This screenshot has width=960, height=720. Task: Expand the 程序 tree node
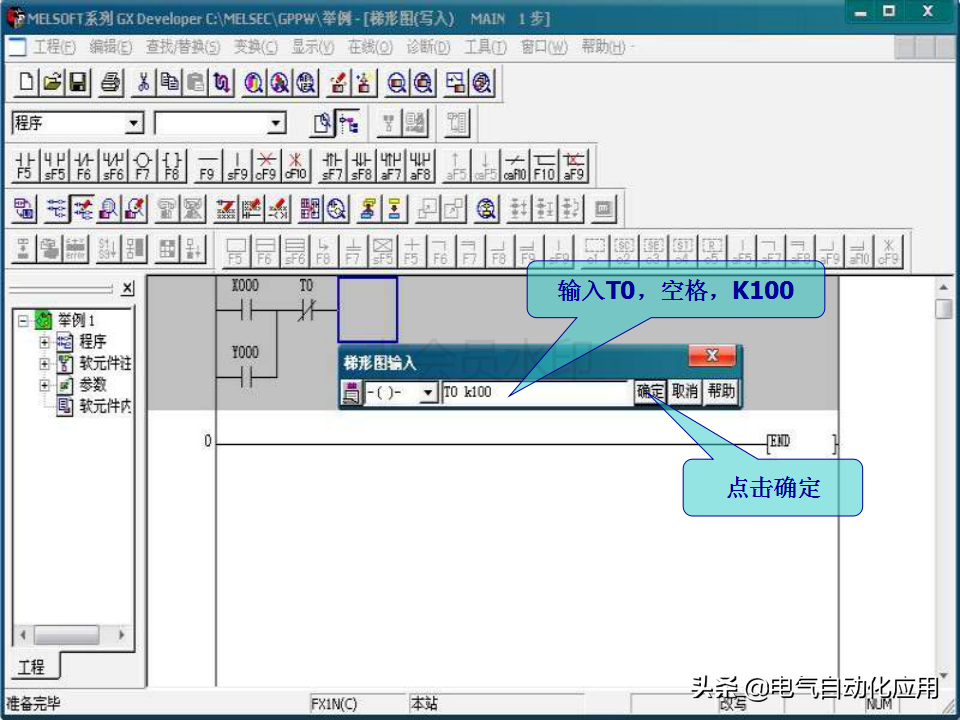pyautogui.click(x=44, y=342)
